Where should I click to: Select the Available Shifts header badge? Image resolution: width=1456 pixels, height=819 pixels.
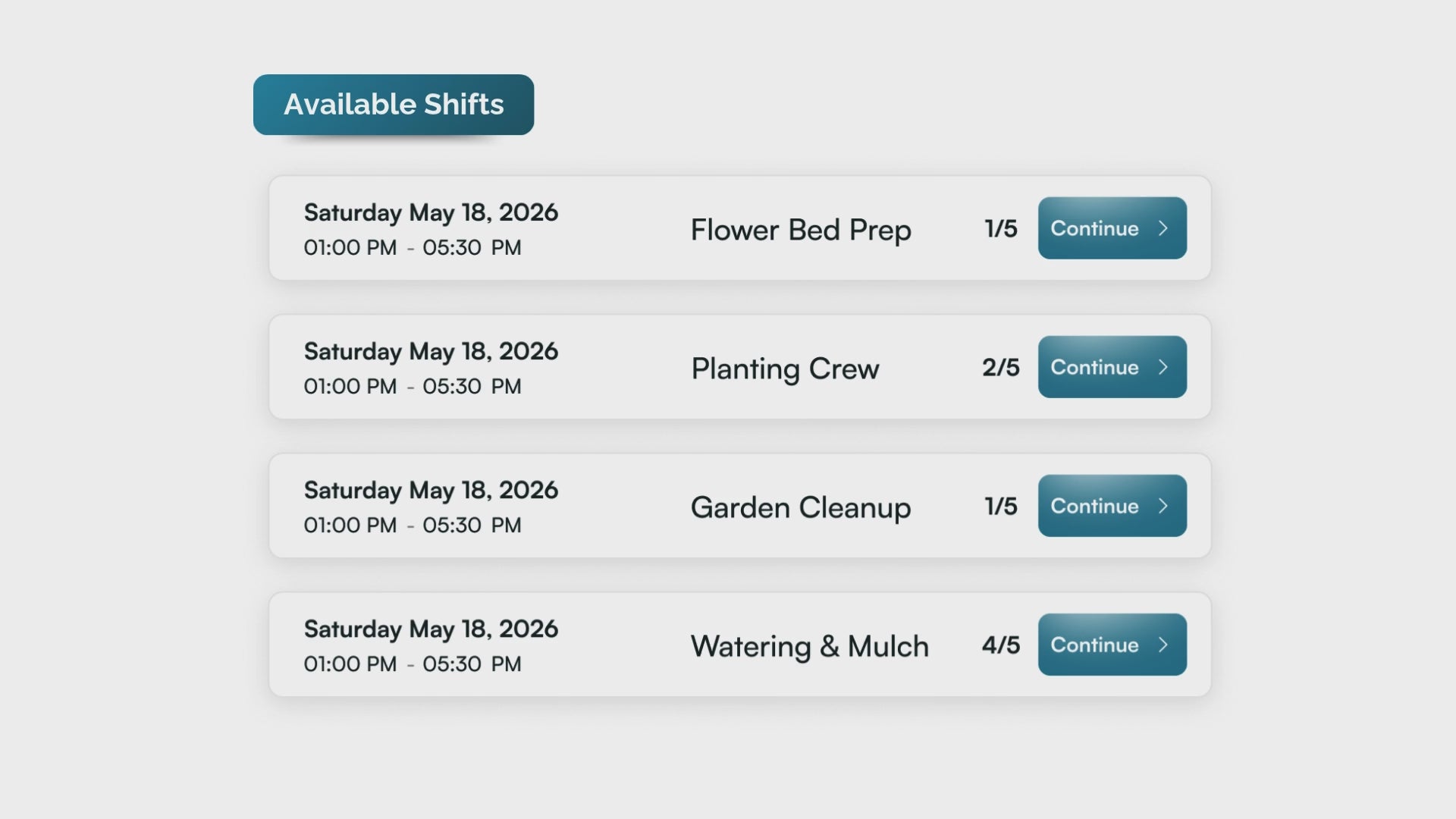[x=393, y=105]
